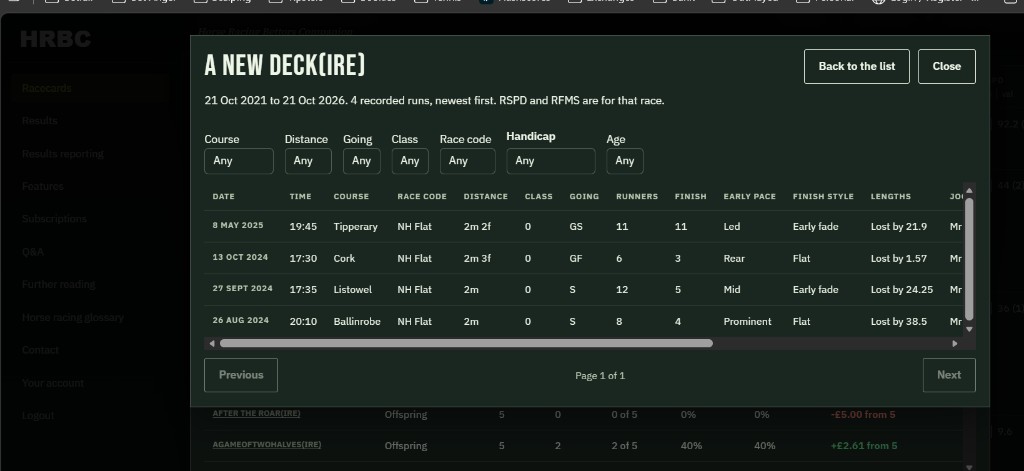The image size is (1024, 471).
Task: Open Q&A in the background sidebar
Action: pyautogui.click(x=33, y=252)
